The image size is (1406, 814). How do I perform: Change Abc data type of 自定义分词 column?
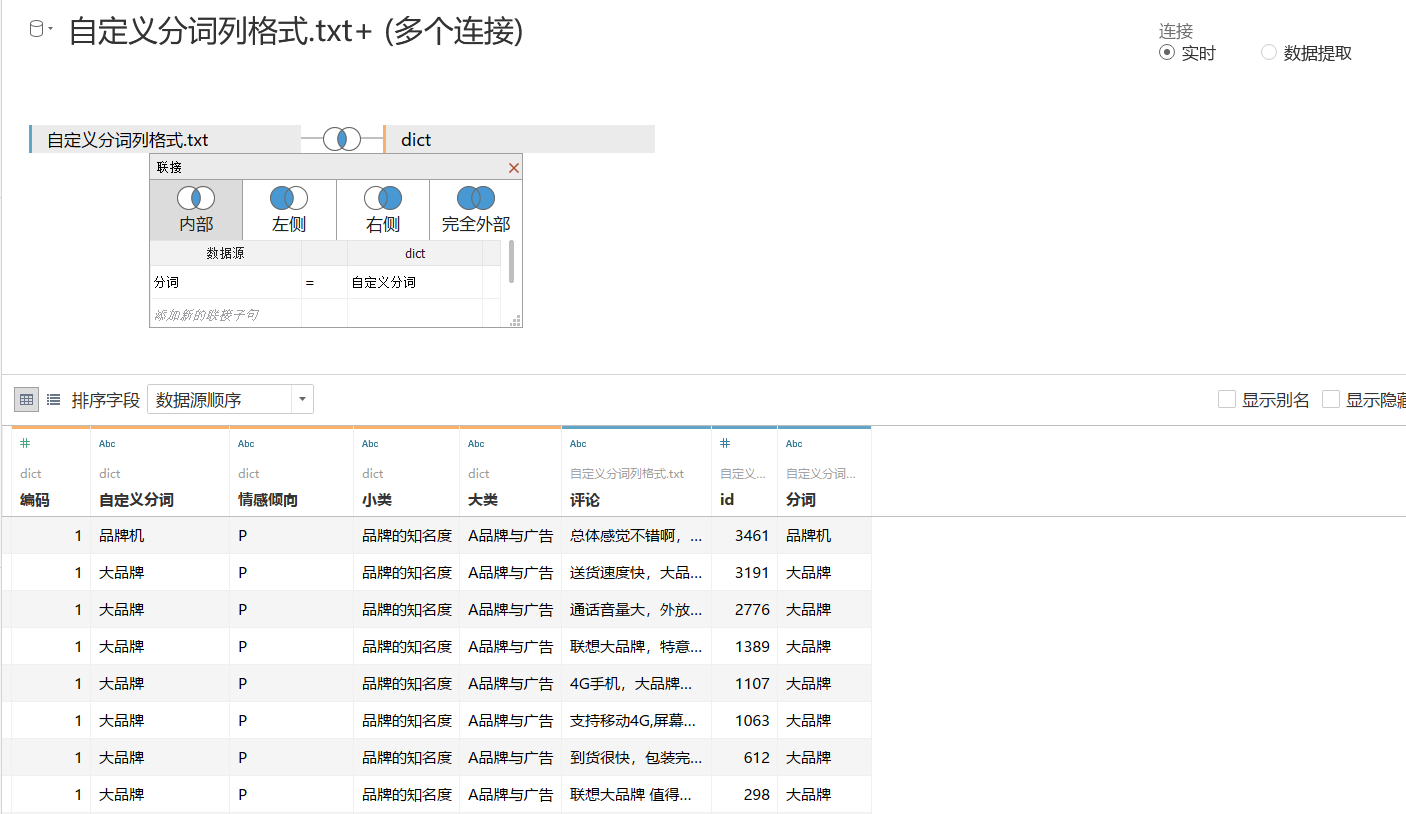(x=107, y=443)
